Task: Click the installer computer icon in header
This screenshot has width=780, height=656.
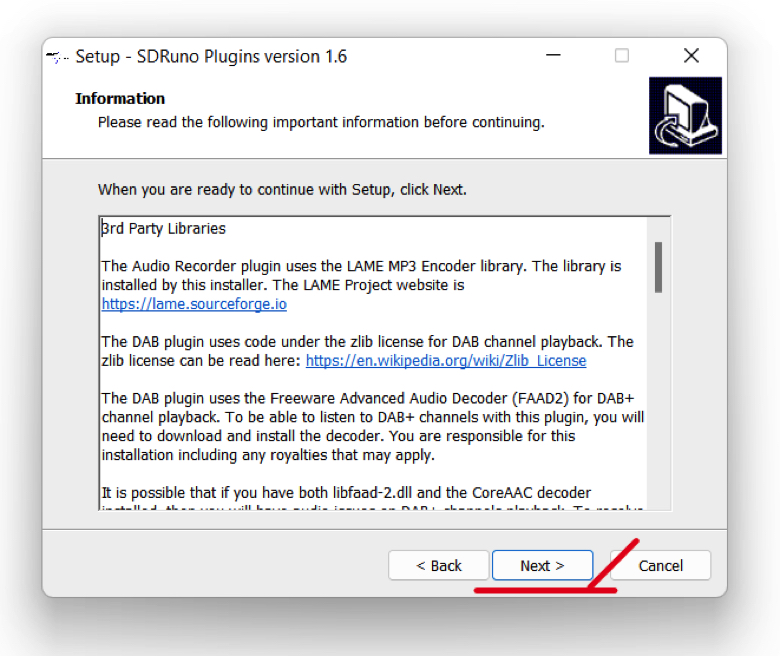Action: pyautogui.click(x=685, y=115)
